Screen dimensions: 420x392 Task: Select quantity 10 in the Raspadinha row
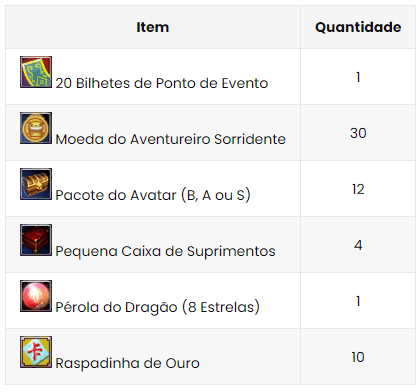pyautogui.click(x=358, y=357)
